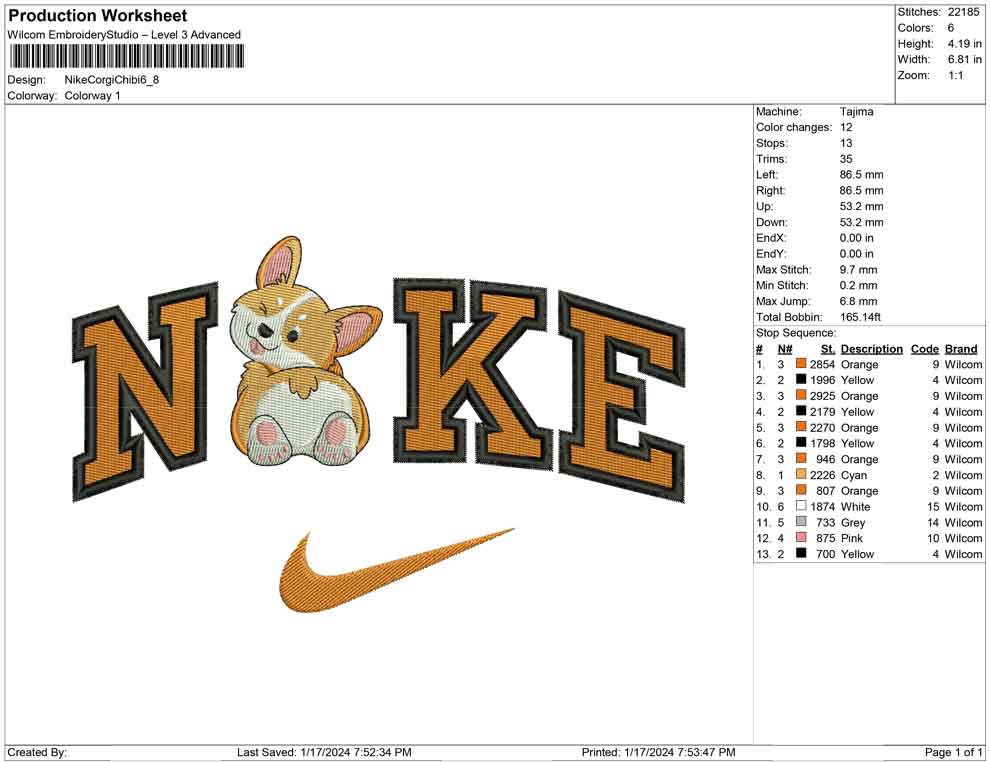
Task: Click the Height value 4.19 in
Action: [964, 44]
